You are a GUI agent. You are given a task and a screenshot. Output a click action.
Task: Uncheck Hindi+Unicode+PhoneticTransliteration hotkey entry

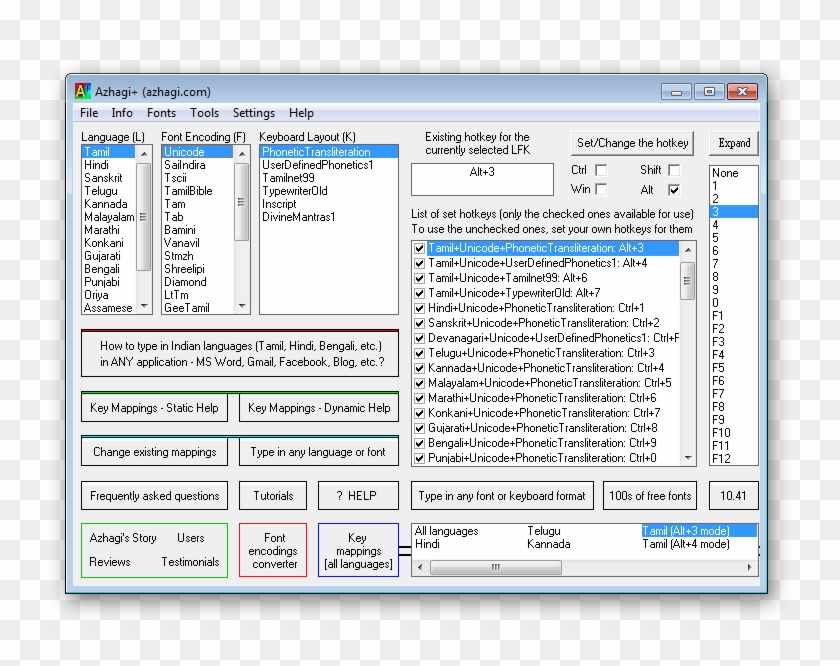[420, 308]
